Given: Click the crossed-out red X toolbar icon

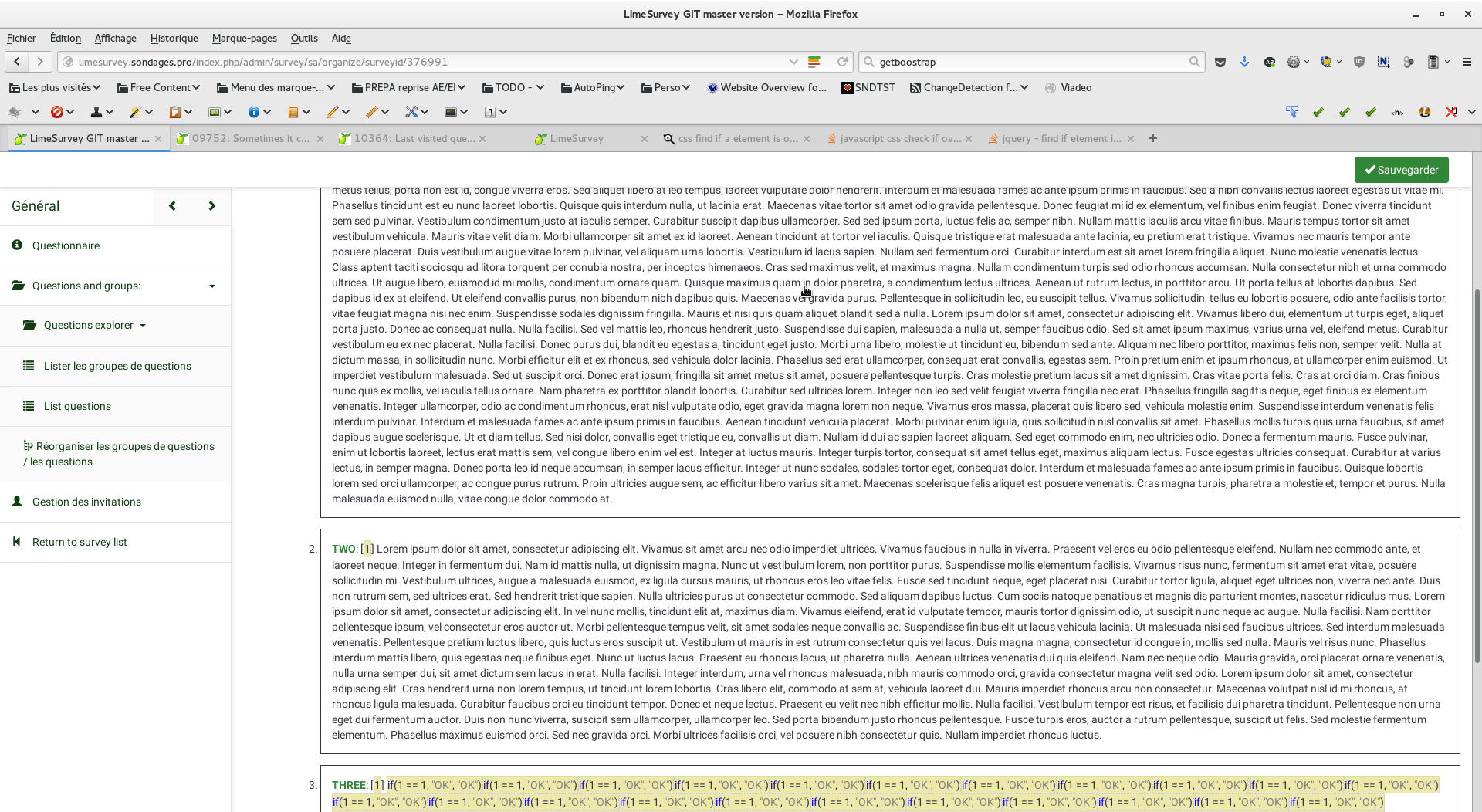Looking at the screenshot, I should 1451,112.
